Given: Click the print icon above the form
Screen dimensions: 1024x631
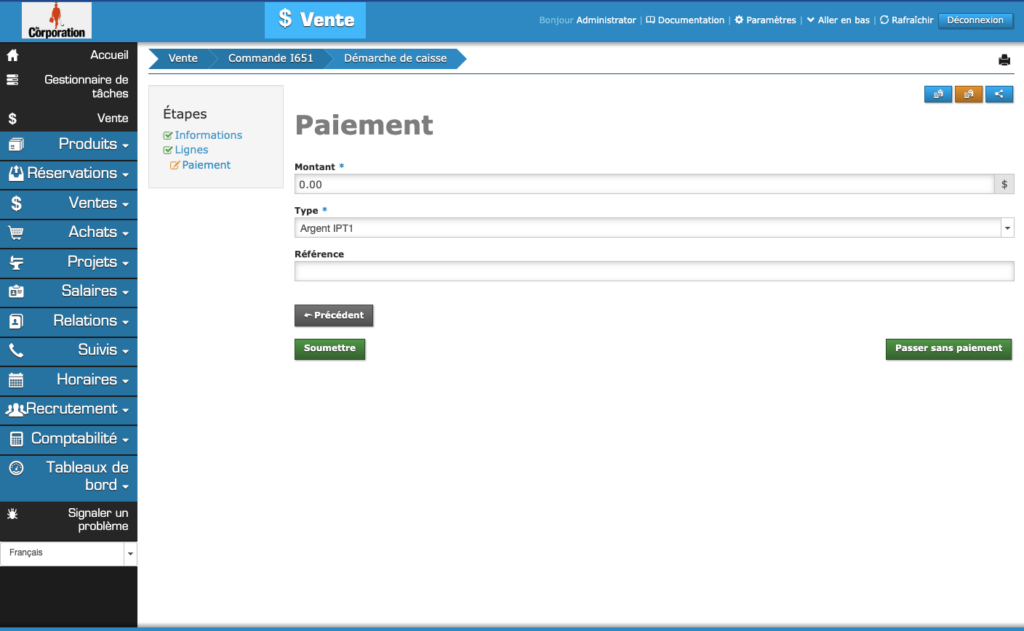Looking at the screenshot, I should [1004, 59].
